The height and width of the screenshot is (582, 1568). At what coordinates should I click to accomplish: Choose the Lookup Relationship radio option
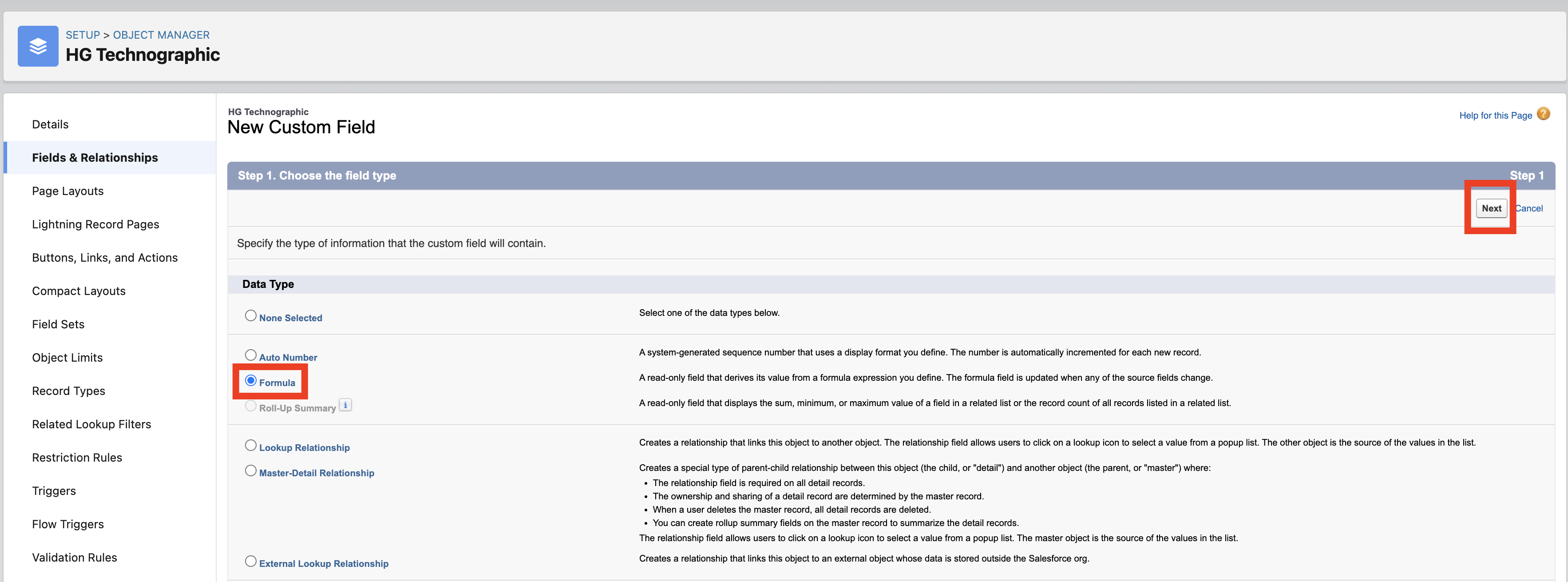pyautogui.click(x=251, y=446)
